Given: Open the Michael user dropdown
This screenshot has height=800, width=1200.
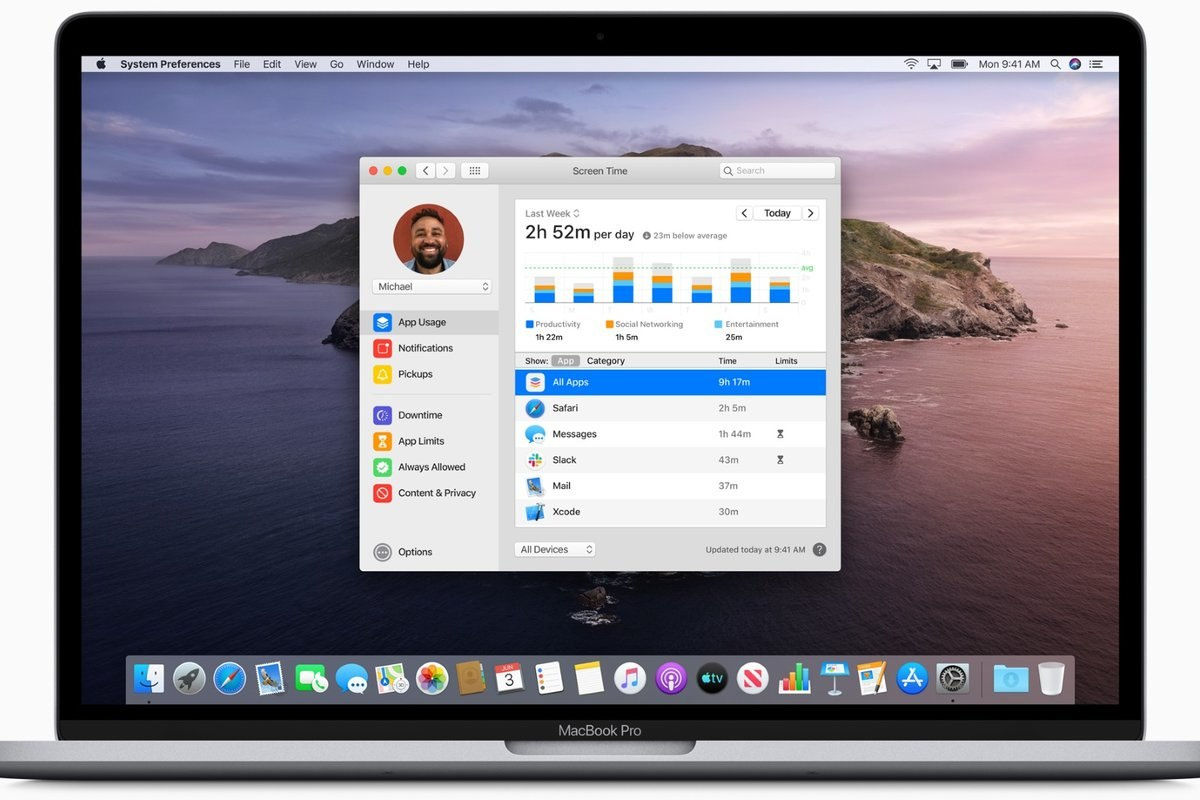Looking at the screenshot, I should click(x=433, y=287).
